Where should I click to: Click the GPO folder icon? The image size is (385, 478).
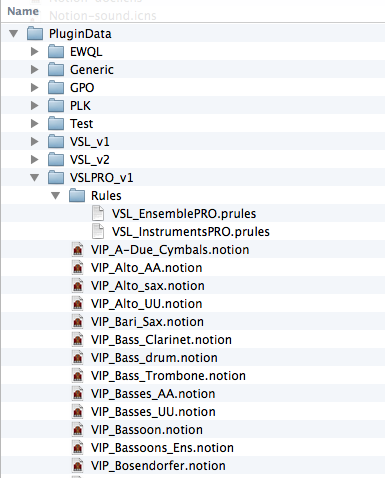point(56,87)
